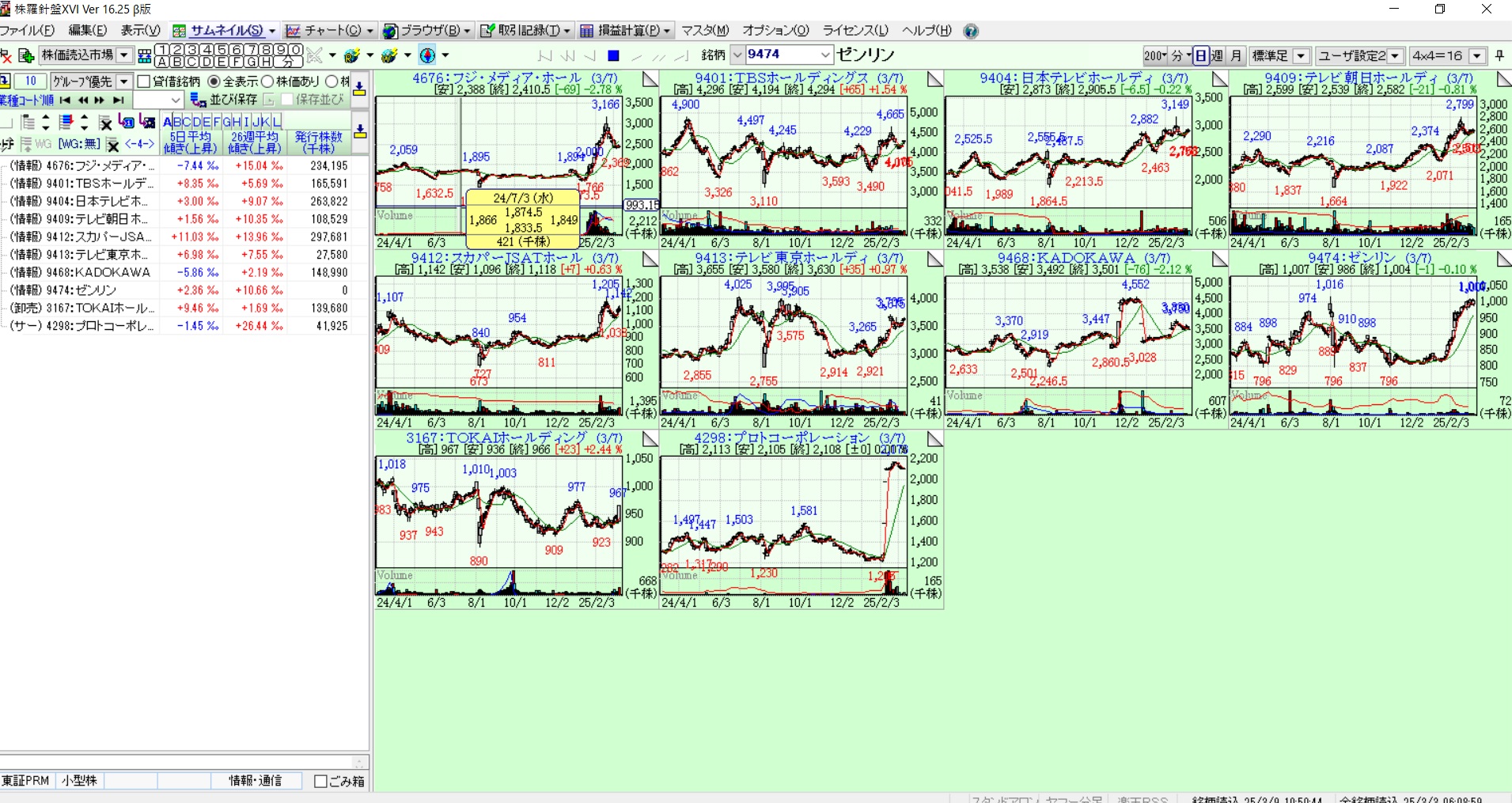Open the ユーザ設定2 dropdown

coord(1396,55)
